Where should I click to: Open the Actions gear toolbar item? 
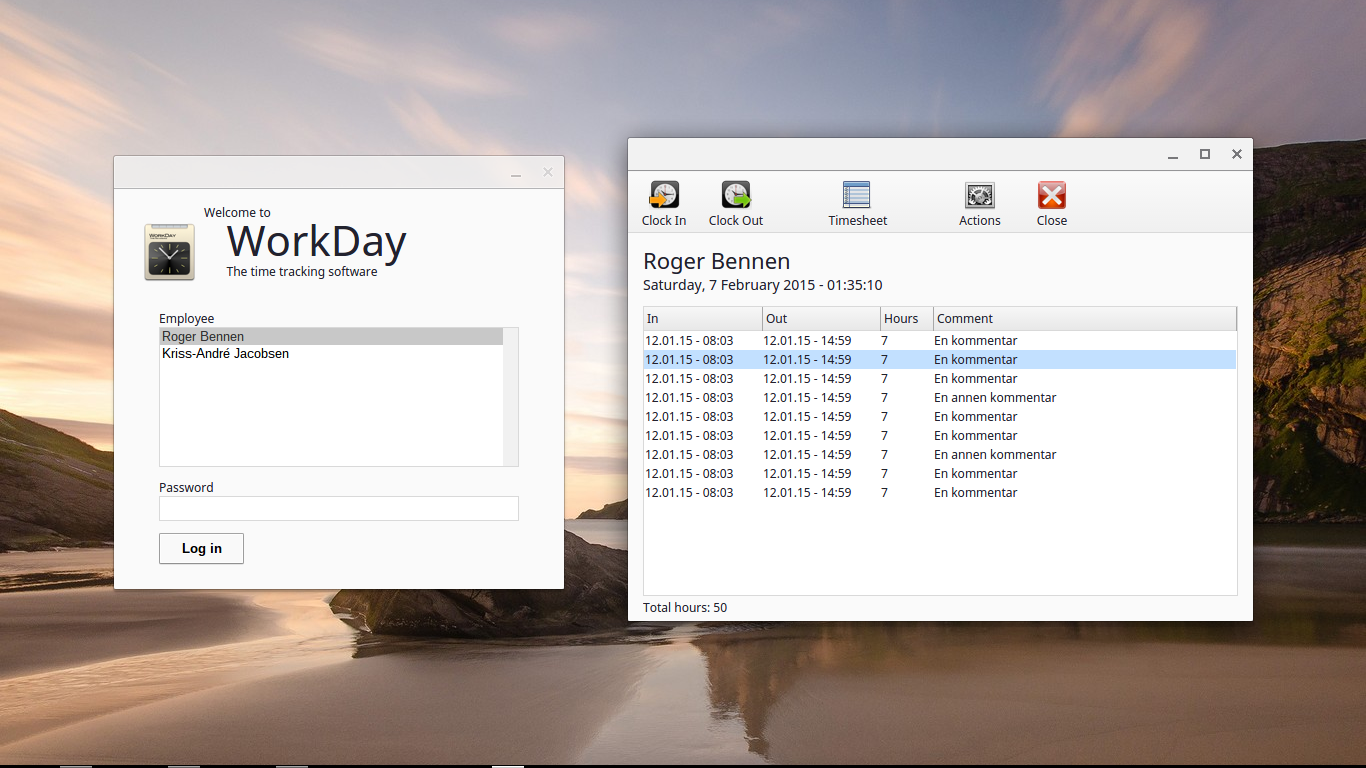pyautogui.click(x=979, y=204)
